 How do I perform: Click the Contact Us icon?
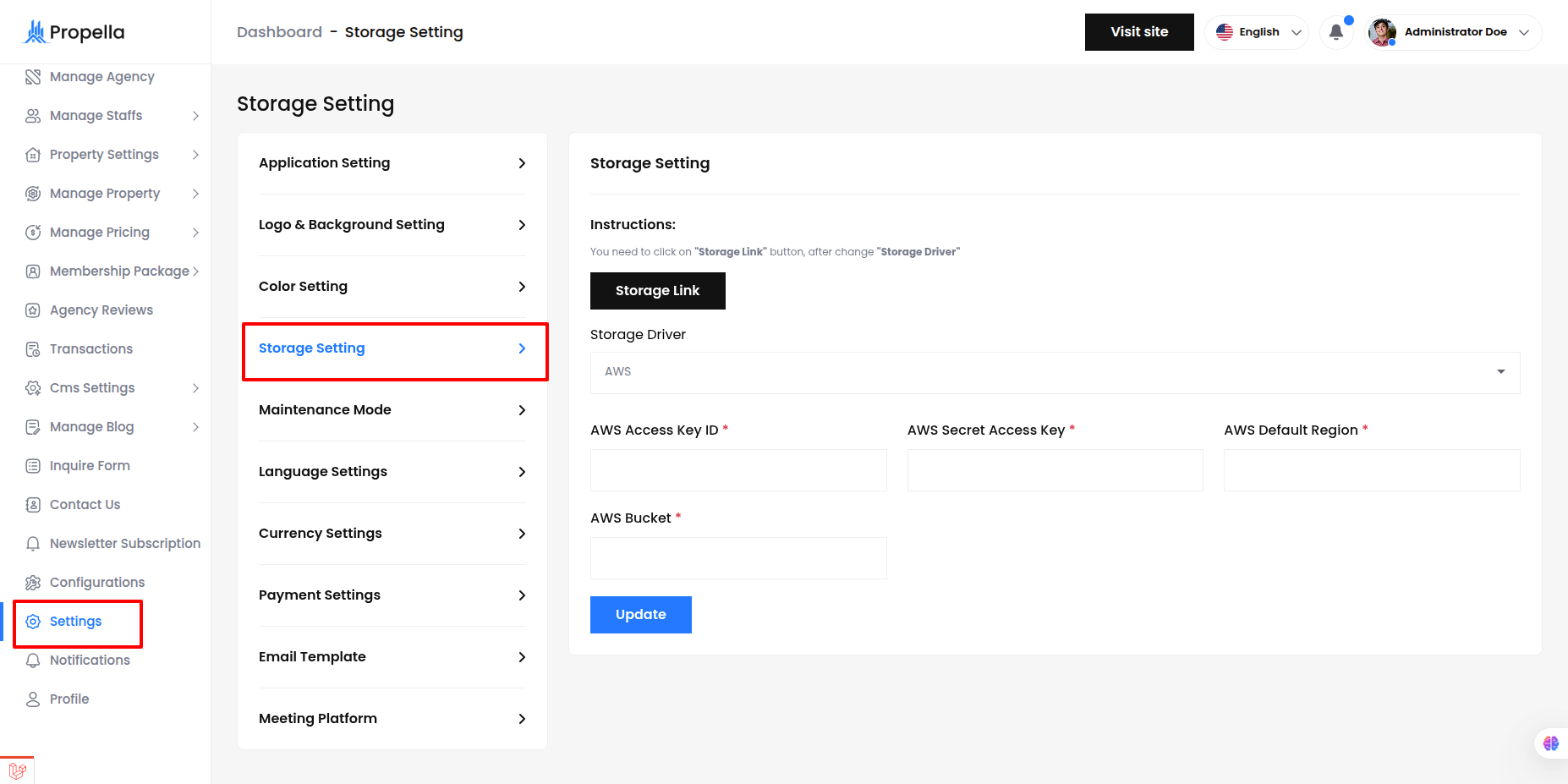(33, 505)
